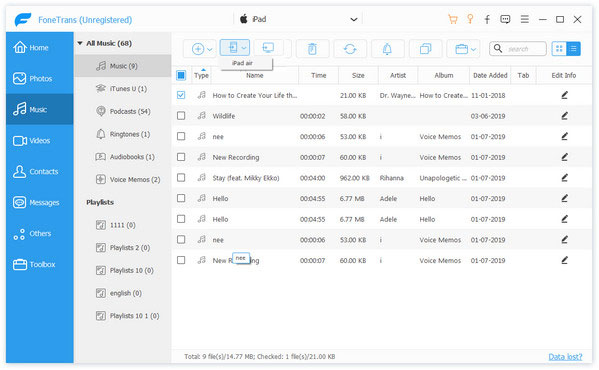Open Messages in sidebar
Viewport: 599px width, 370px height.
pyautogui.click(x=40, y=202)
